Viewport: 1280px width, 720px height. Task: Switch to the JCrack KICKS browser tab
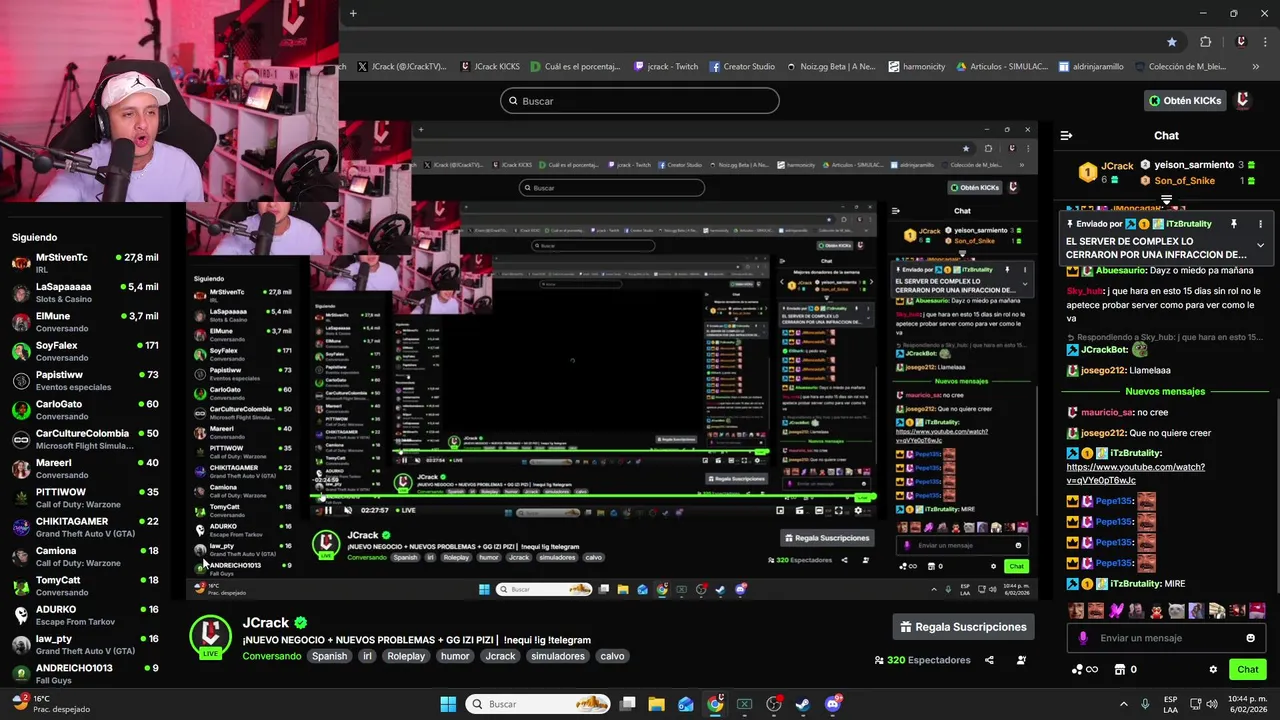click(490, 67)
